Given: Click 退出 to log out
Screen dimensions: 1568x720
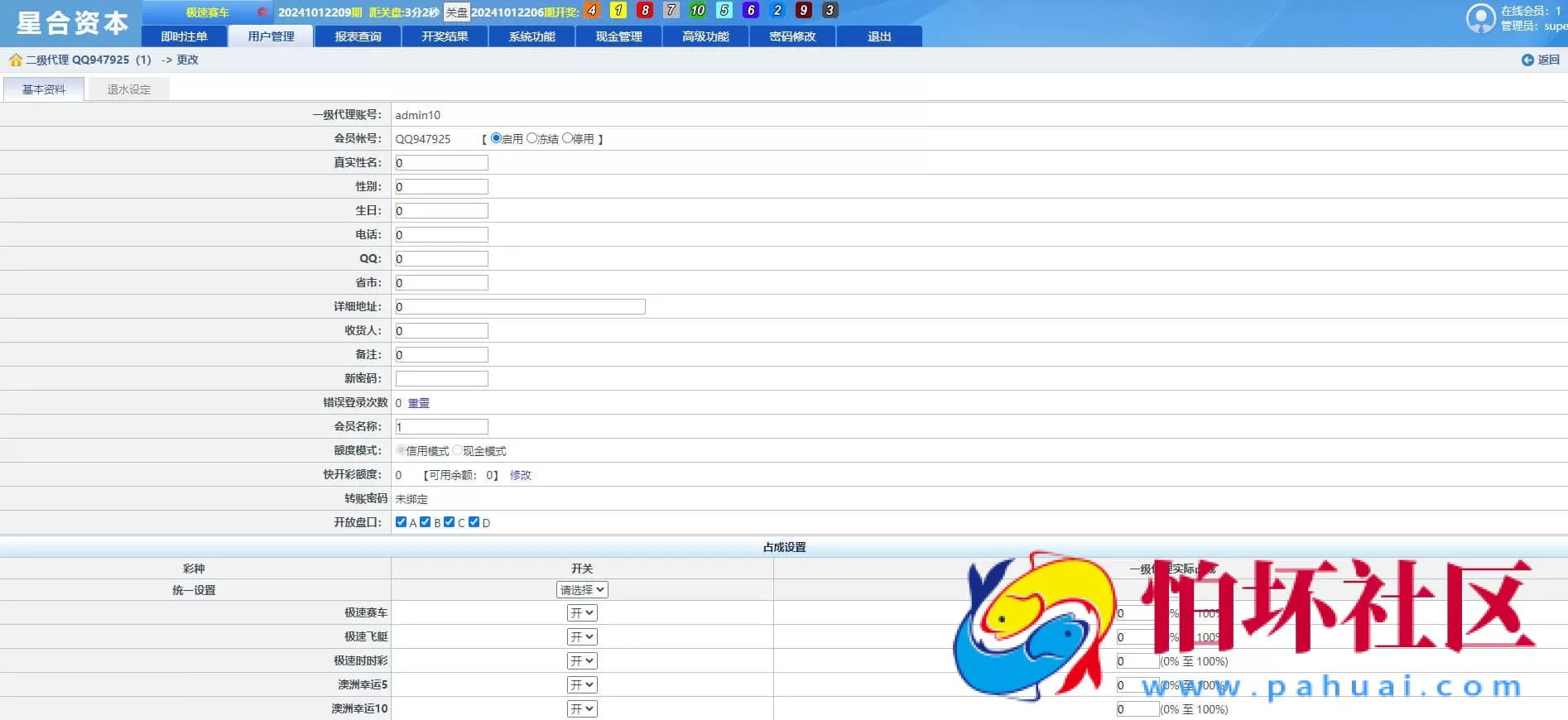Looking at the screenshot, I should click(879, 36).
